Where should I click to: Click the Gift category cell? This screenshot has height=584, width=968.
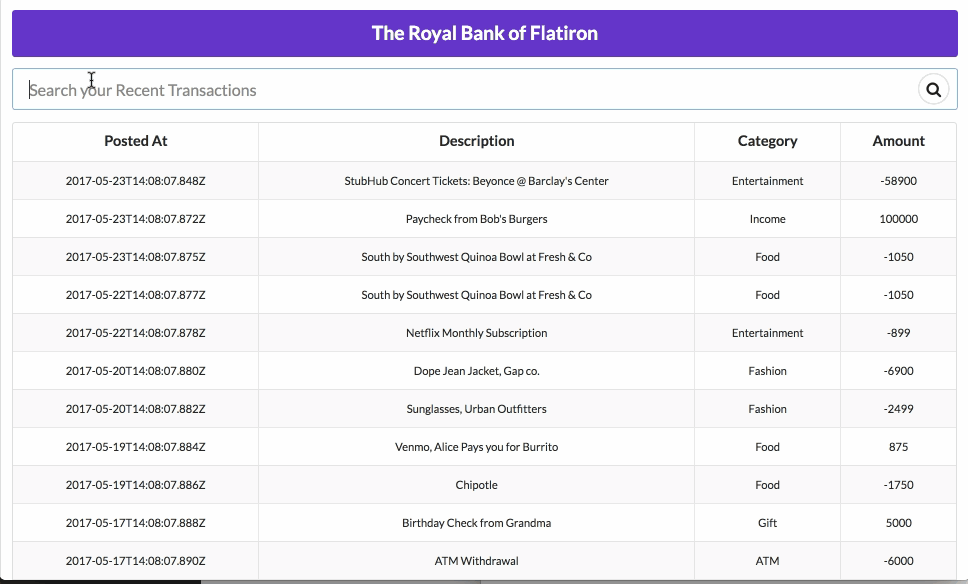(767, 523)
